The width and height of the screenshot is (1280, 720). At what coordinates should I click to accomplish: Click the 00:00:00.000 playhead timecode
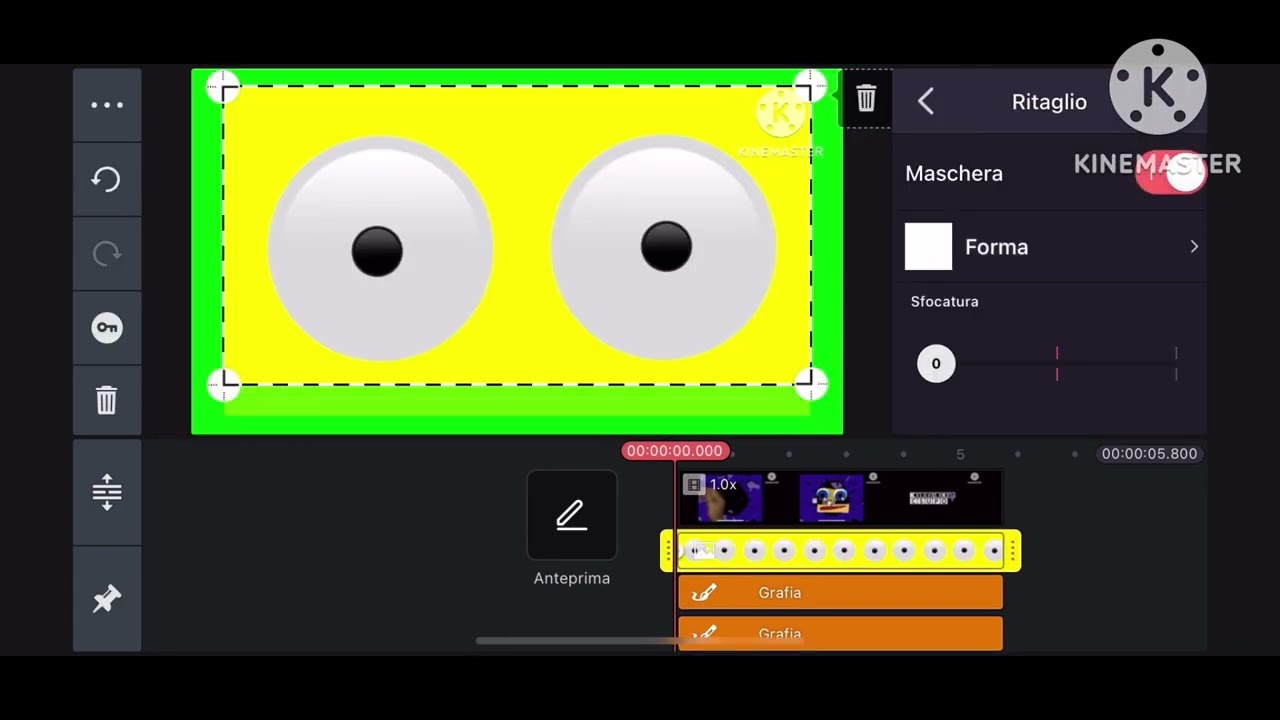(x=675, y=451)
